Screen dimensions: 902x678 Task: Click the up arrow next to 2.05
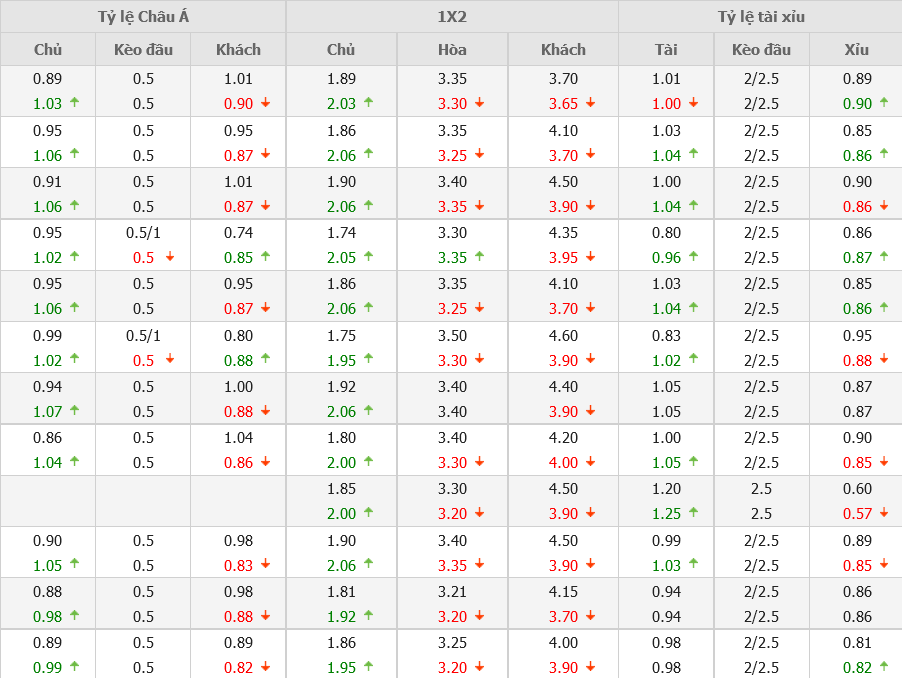(x=368, y=256)
